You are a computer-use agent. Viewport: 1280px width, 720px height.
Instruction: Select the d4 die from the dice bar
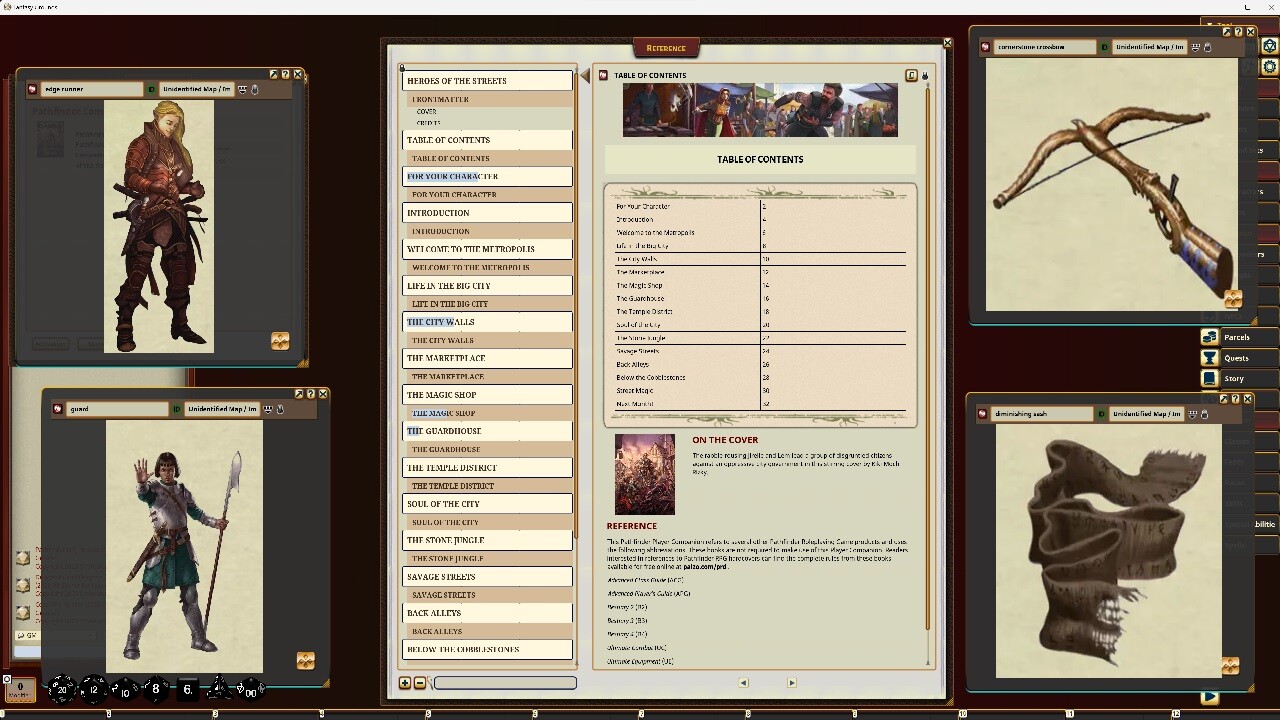[219, 689]
